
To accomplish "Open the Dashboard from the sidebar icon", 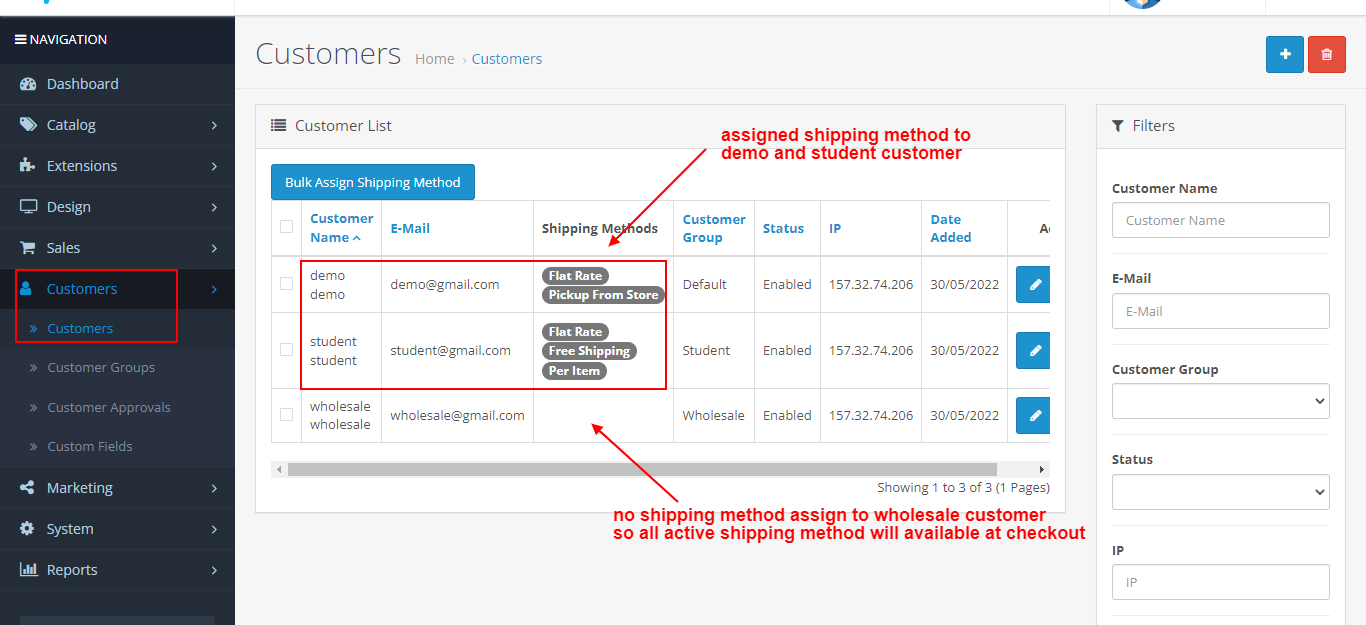I will tap(30, 84).
